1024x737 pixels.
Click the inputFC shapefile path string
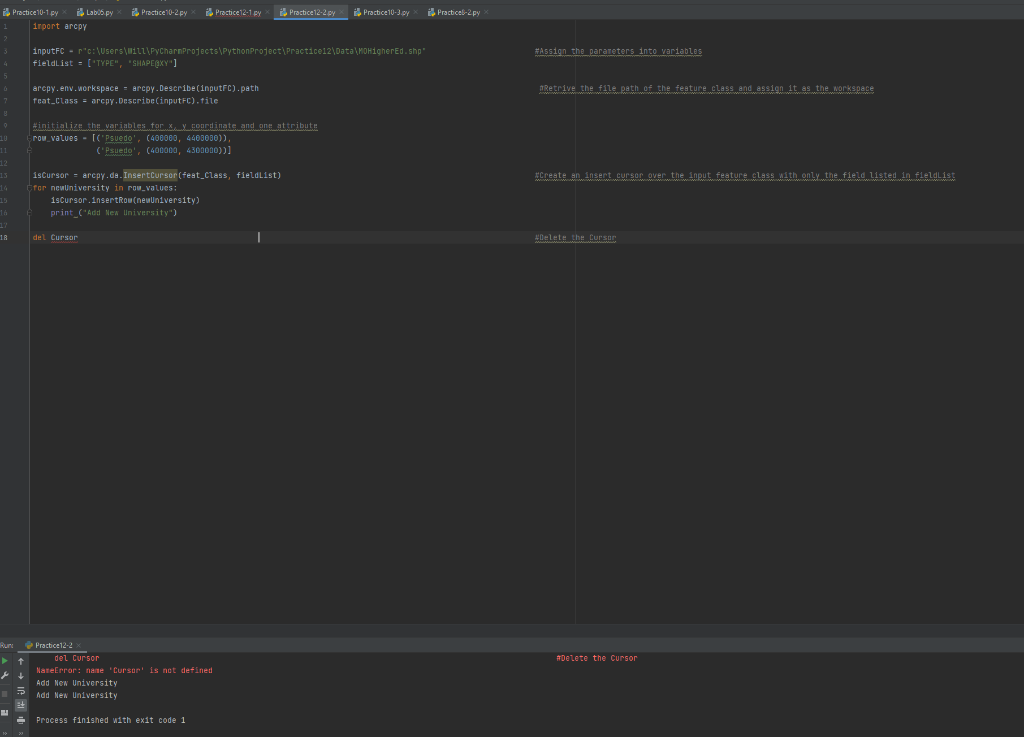pos(251,51)
